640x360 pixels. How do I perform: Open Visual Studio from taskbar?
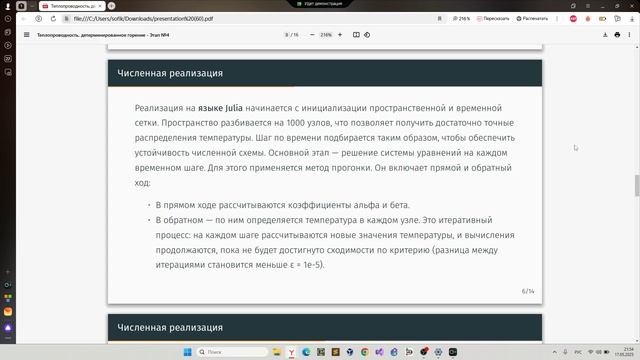(379, 352)
